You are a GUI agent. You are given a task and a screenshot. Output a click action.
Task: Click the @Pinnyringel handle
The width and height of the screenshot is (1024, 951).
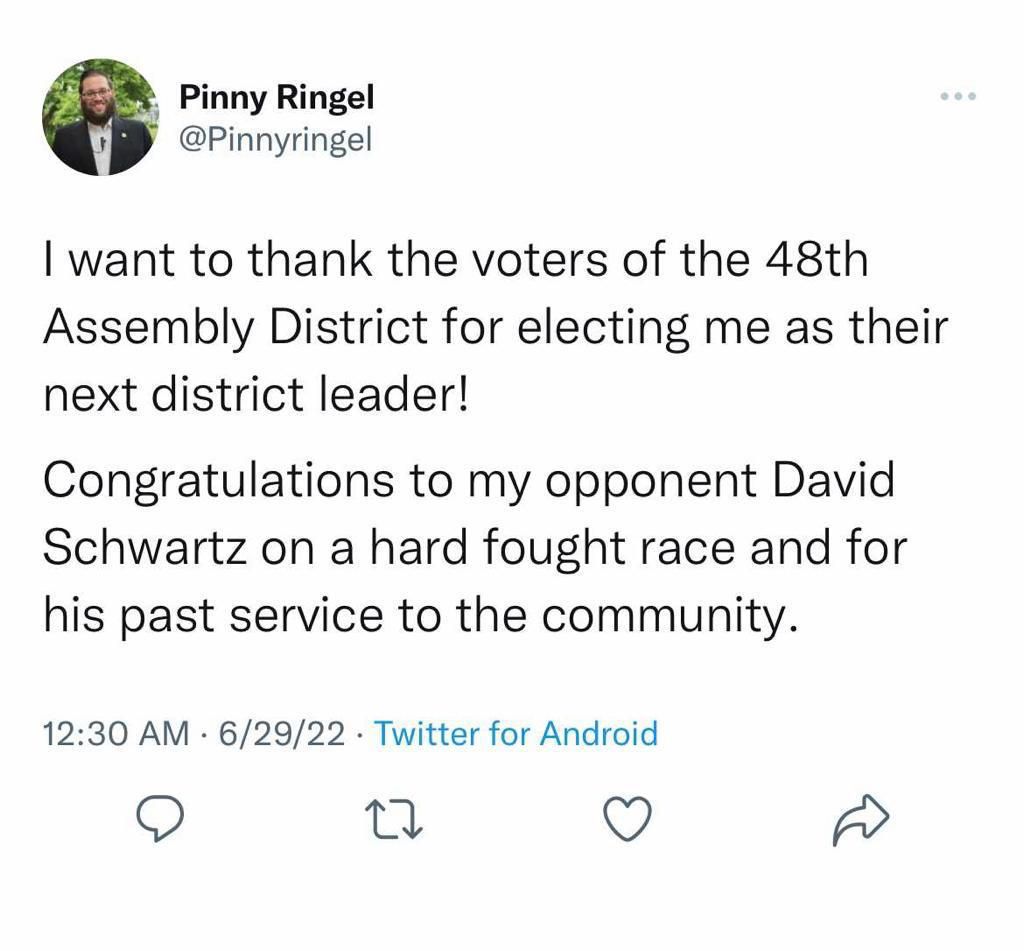tap(275, 139)
